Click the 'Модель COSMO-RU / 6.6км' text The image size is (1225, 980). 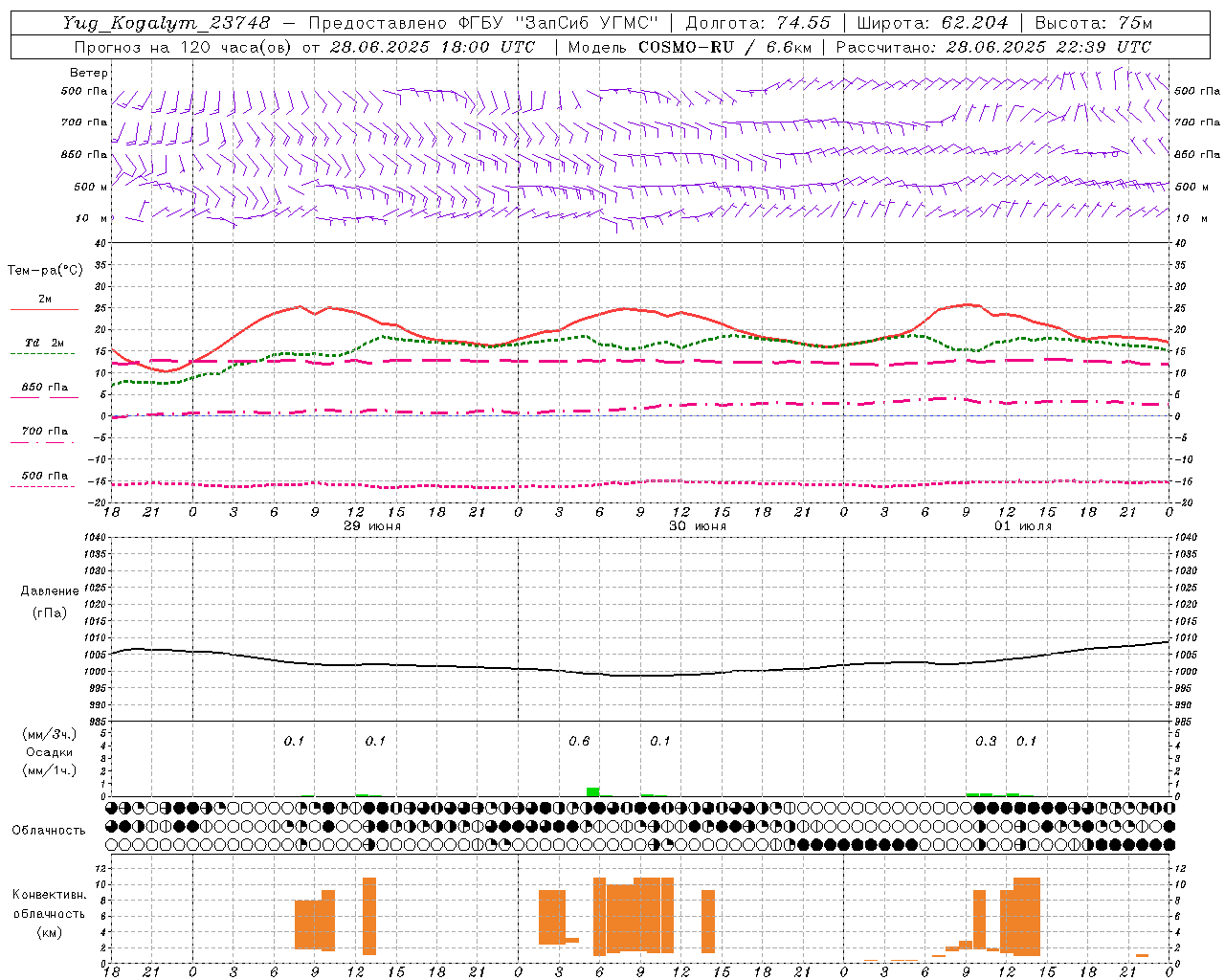pyautogui.click(x=690, y=47)
